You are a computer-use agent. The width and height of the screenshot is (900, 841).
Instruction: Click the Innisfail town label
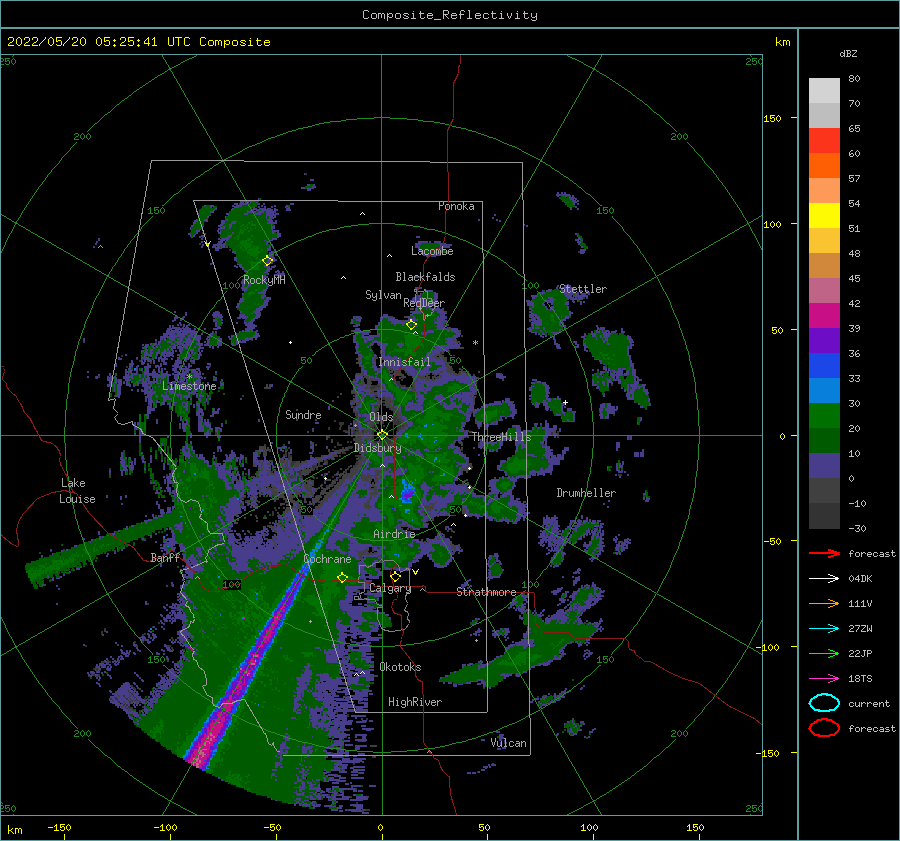click(404, 362)
